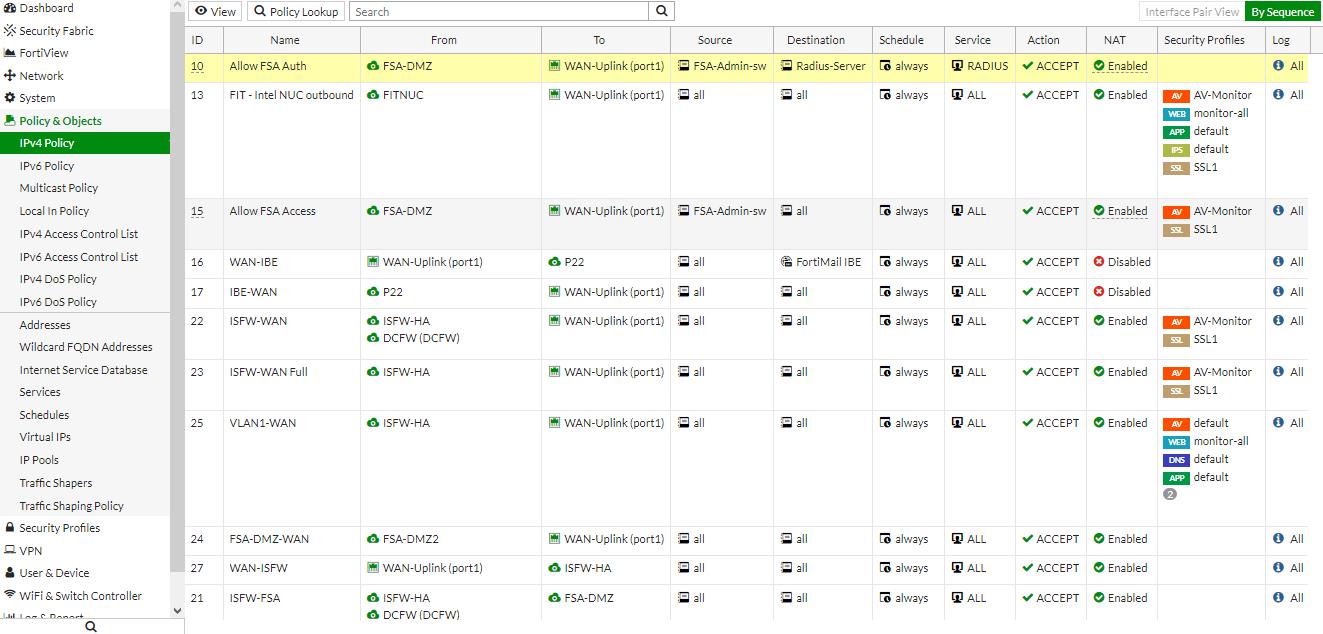The width and height of the screenshot is (1323, 634).
Task: Click the IPS badge in FIT - Intel NUC outbound row
Action: point(1176,150)
